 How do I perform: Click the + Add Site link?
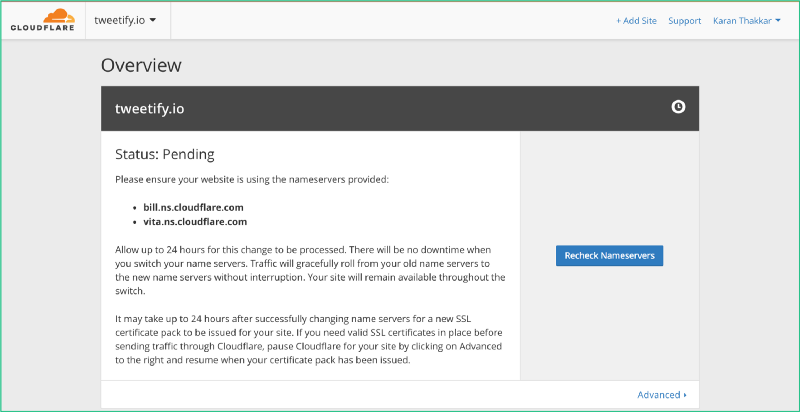point(636,21)
